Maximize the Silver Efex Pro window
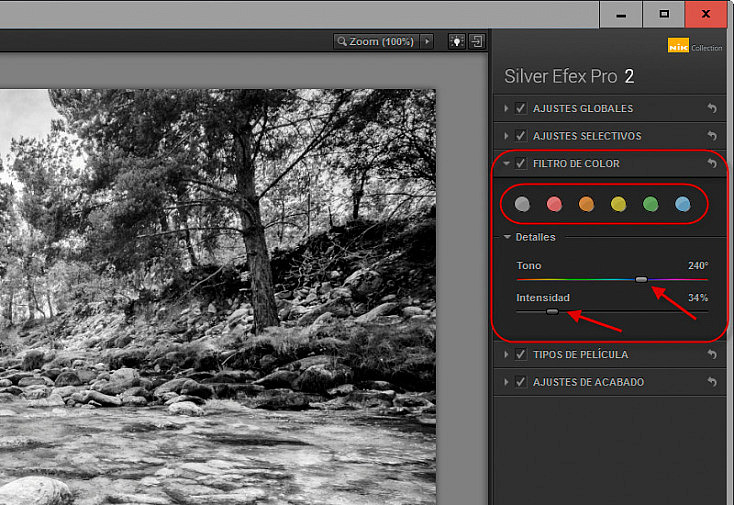The width and height of the screenshot is (734, 505). pos(664,15)
